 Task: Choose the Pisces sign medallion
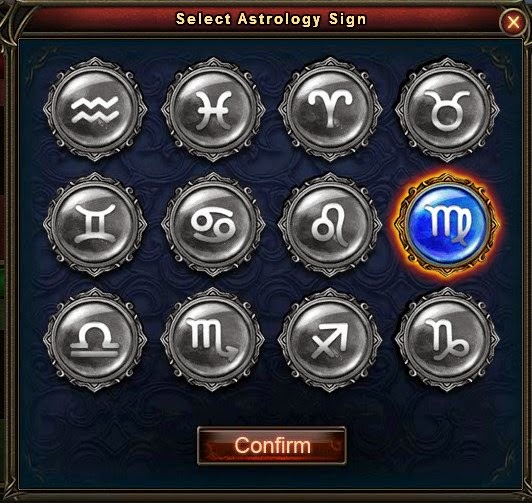pos(213,109)
